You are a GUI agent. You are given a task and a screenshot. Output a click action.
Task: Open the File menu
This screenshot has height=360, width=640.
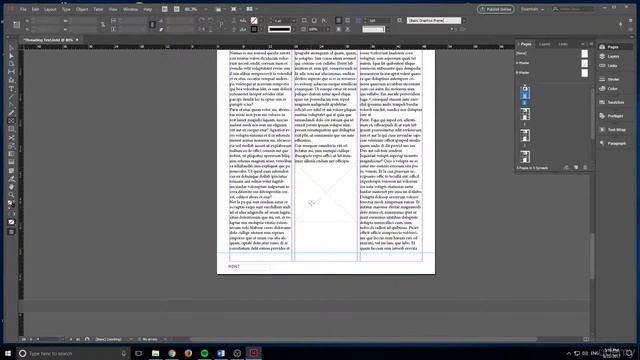tap(23, 9)
